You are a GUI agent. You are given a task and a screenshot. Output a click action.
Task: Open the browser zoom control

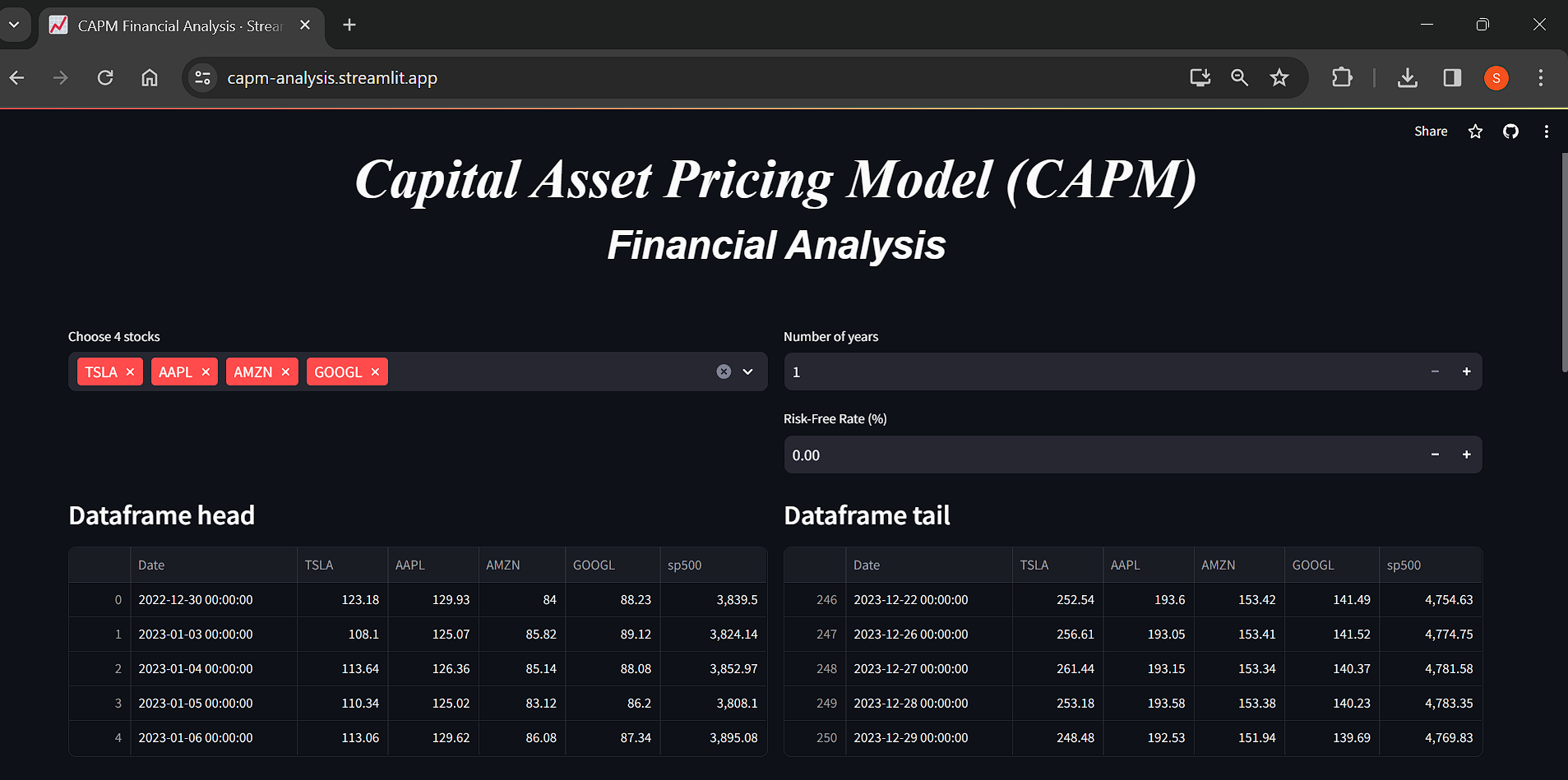1239,78
